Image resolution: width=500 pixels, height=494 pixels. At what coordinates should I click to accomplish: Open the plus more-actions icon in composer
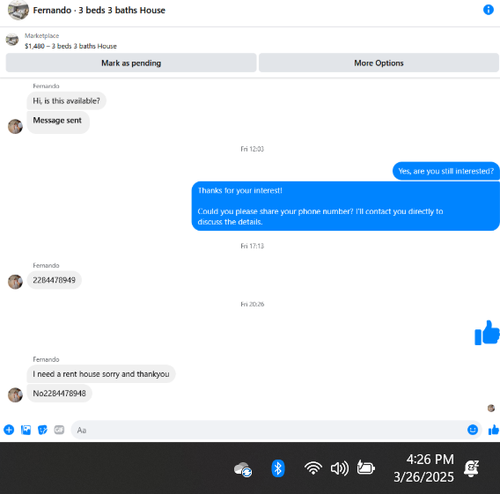(x=9, y=430)
